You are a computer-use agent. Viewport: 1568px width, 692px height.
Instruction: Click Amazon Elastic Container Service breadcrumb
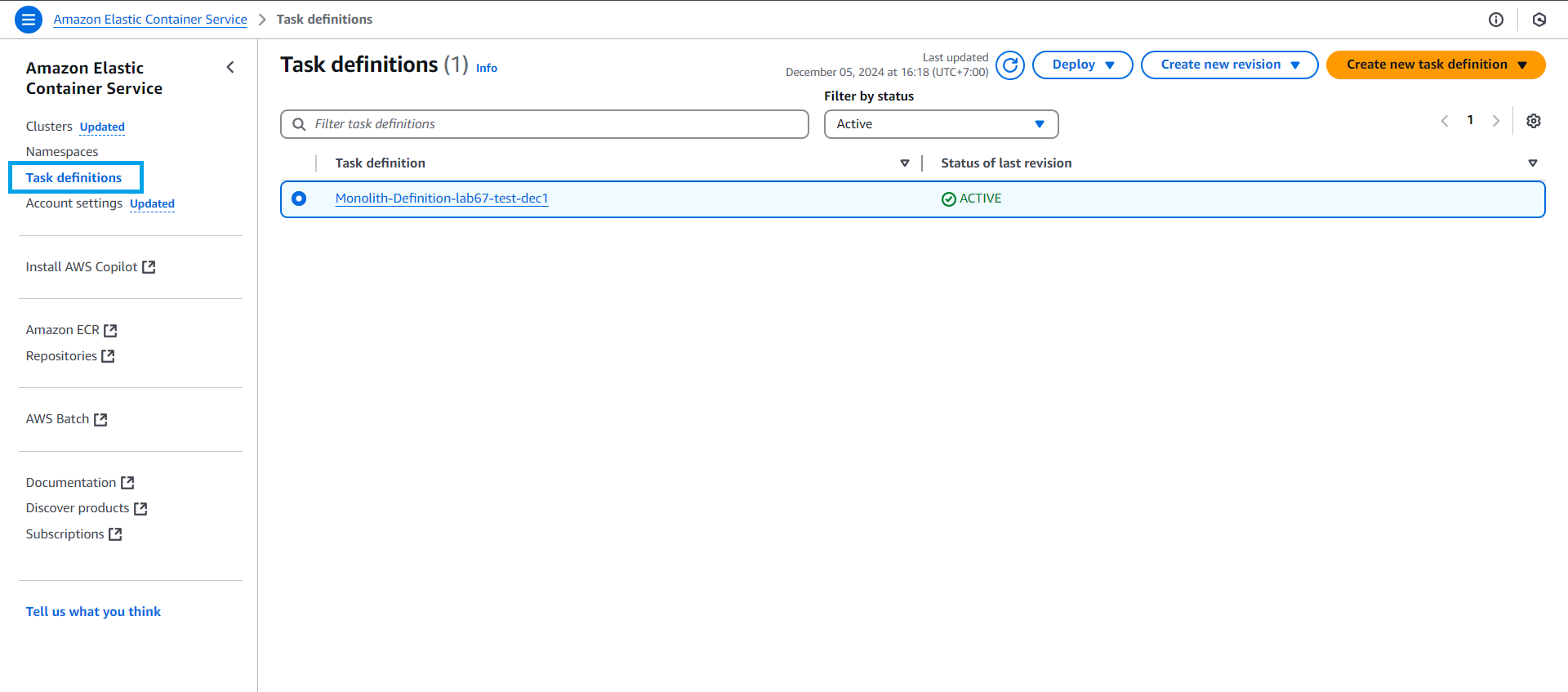tap(150, 20)
